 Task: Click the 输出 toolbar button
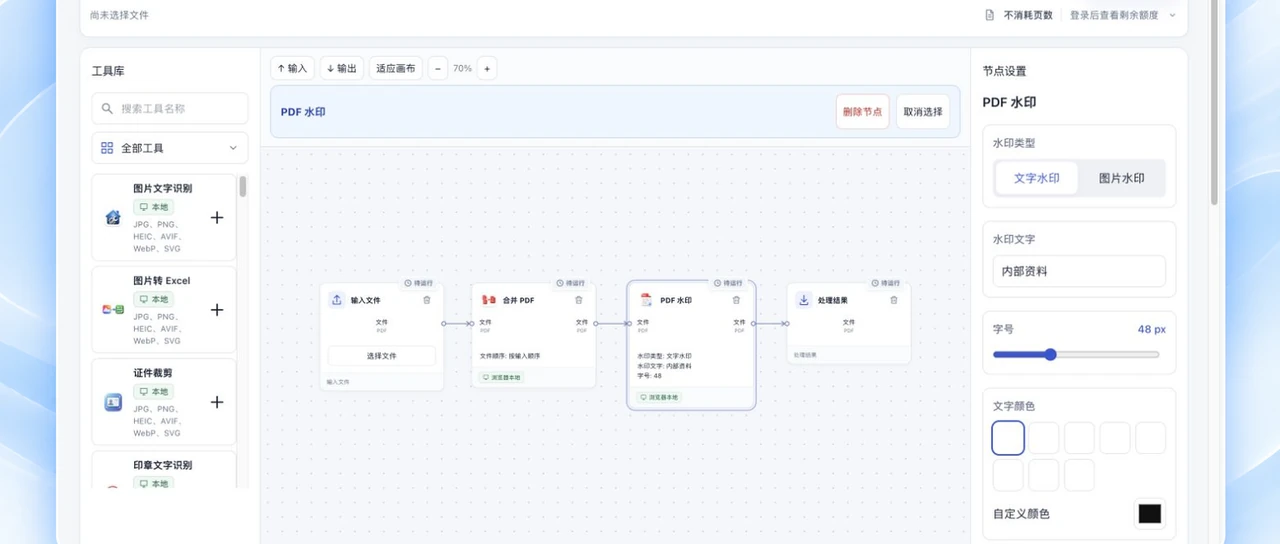[341, 68]
